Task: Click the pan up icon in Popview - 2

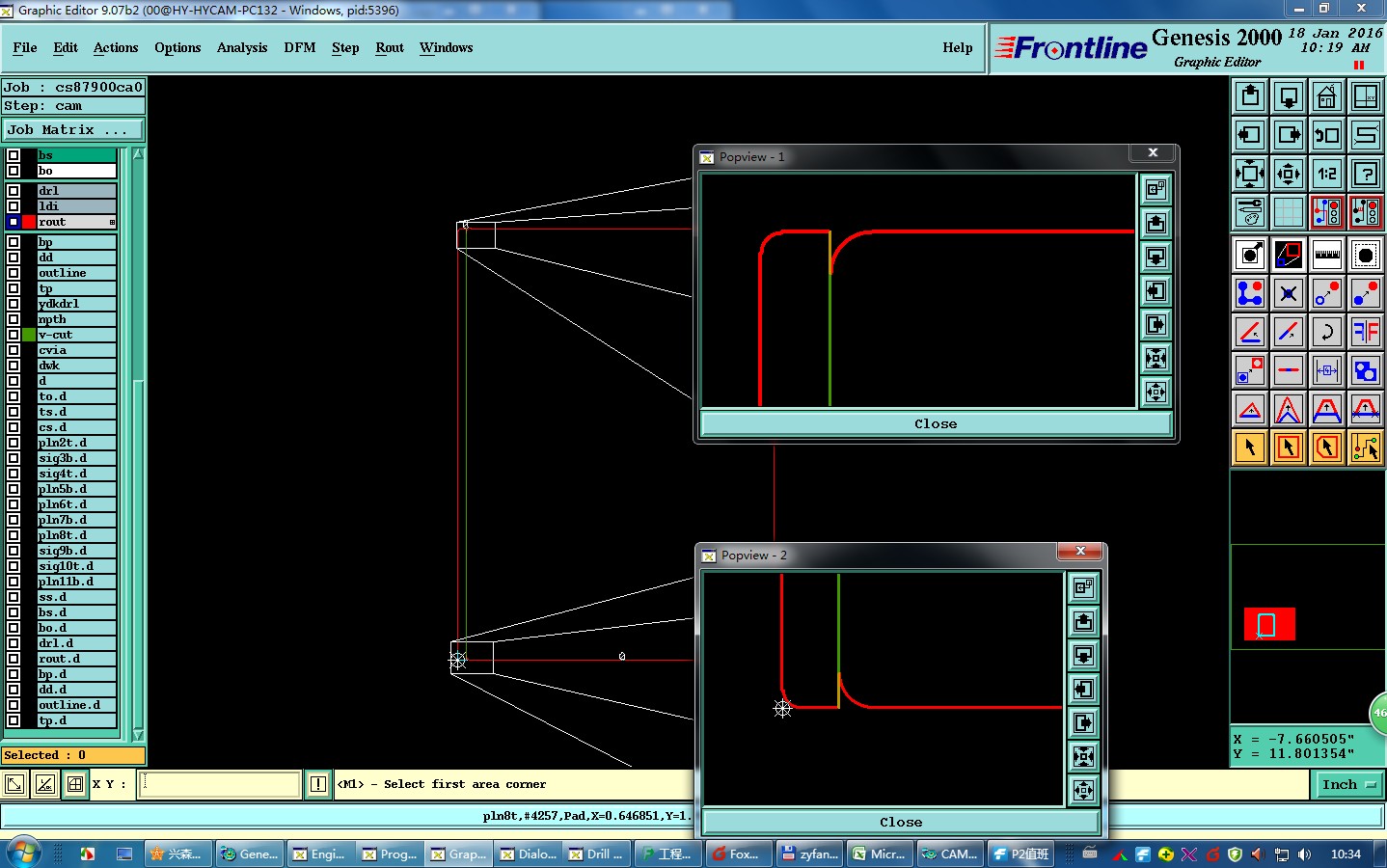Action: click(x=1083, y=622)
